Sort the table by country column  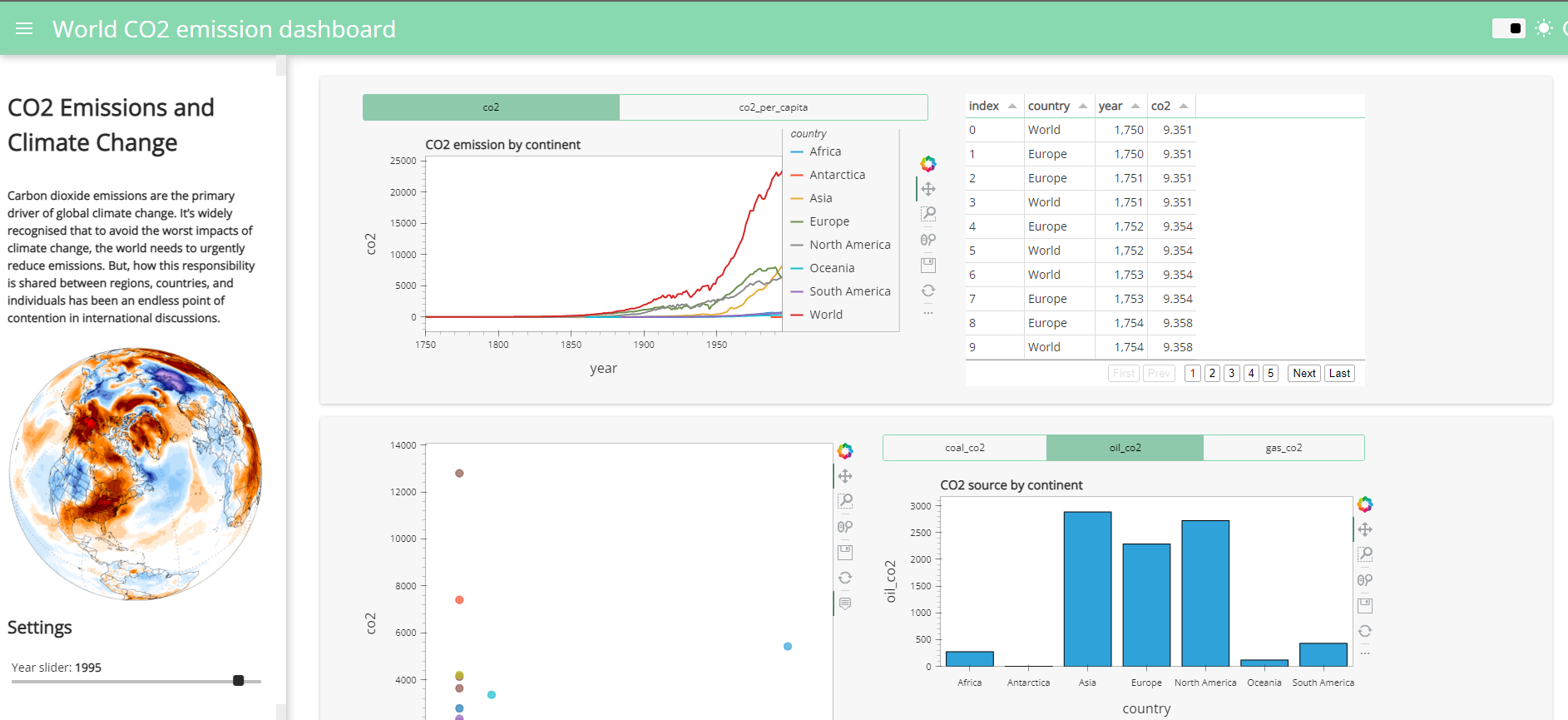click(x=1059, y=106)
